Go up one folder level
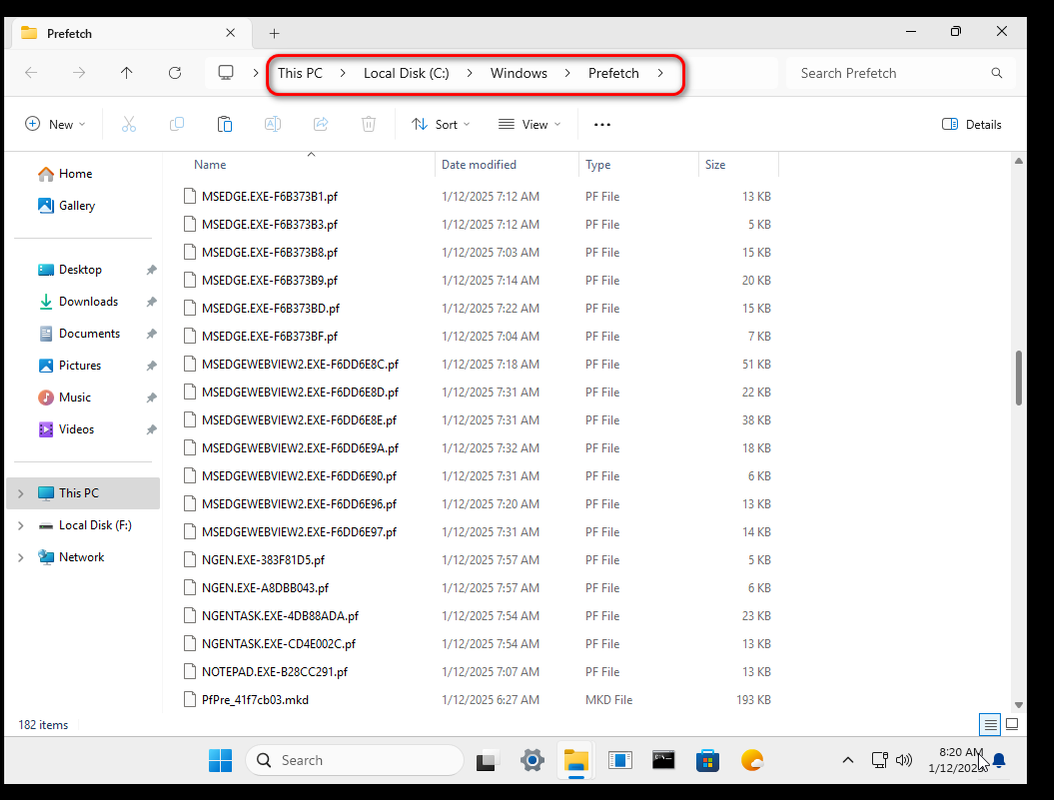The width and height of the screenshot is (1054, 800). coord(126,73)
